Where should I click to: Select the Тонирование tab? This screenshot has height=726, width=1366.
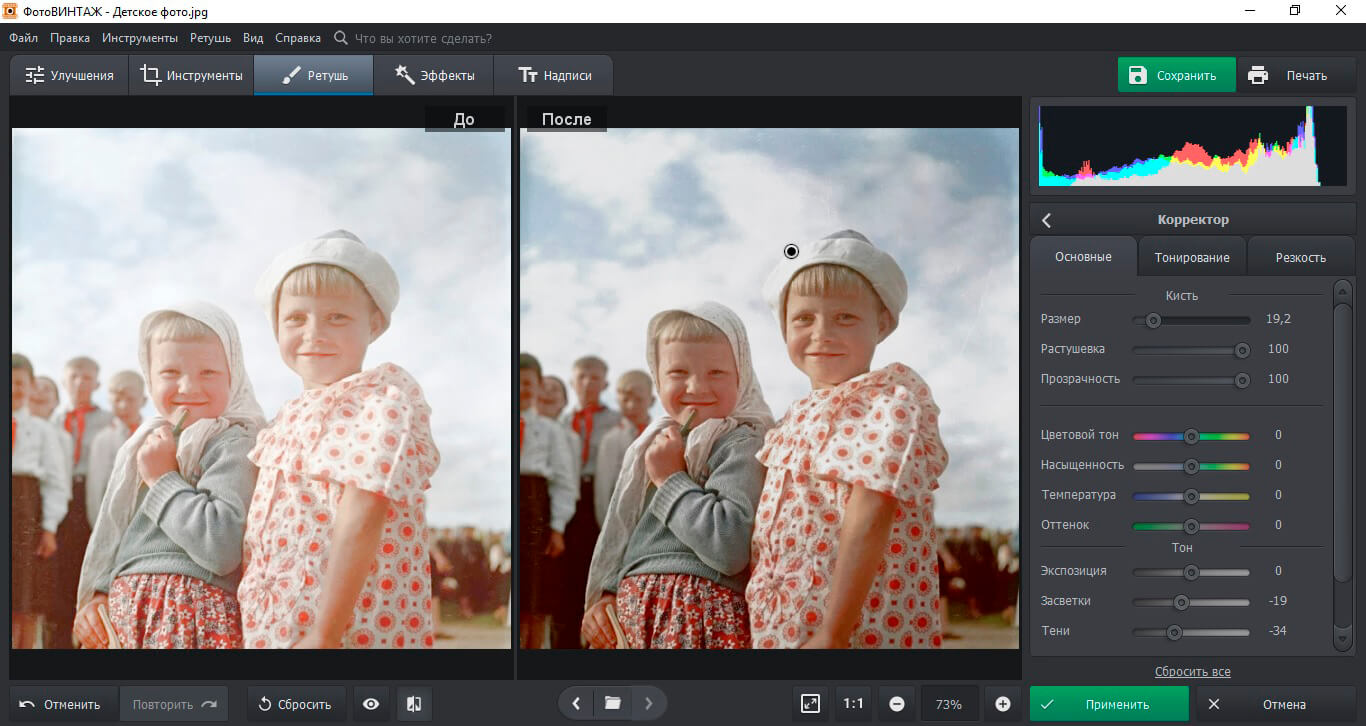point(1192,257)
